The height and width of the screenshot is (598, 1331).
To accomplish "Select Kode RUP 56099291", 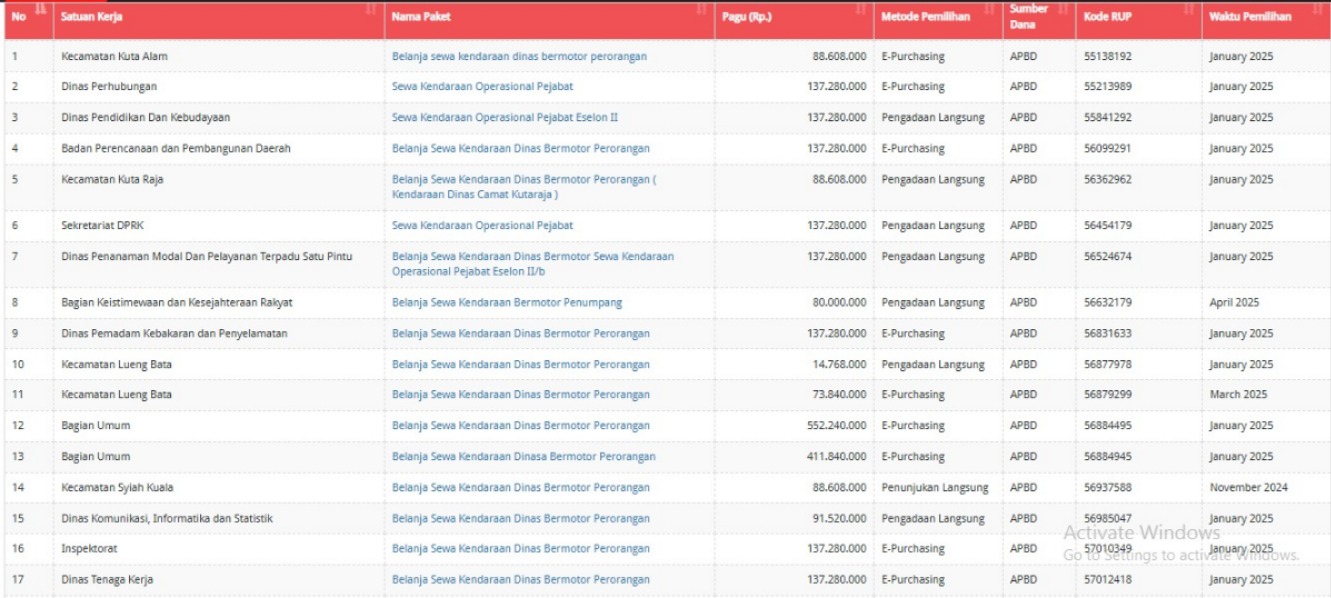I will [1108, 148].
